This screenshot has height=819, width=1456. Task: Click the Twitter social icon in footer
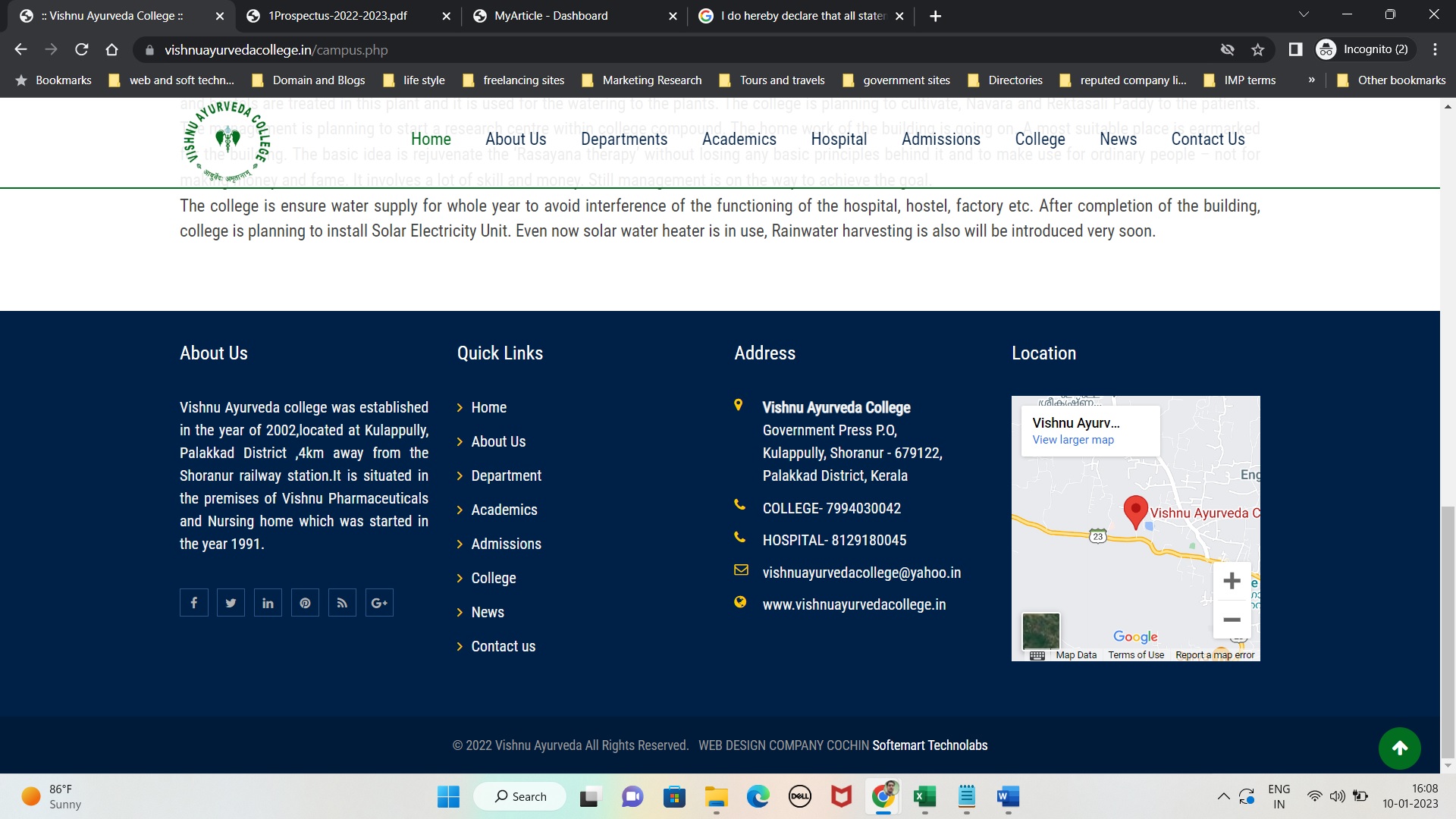tap(231, 603)
